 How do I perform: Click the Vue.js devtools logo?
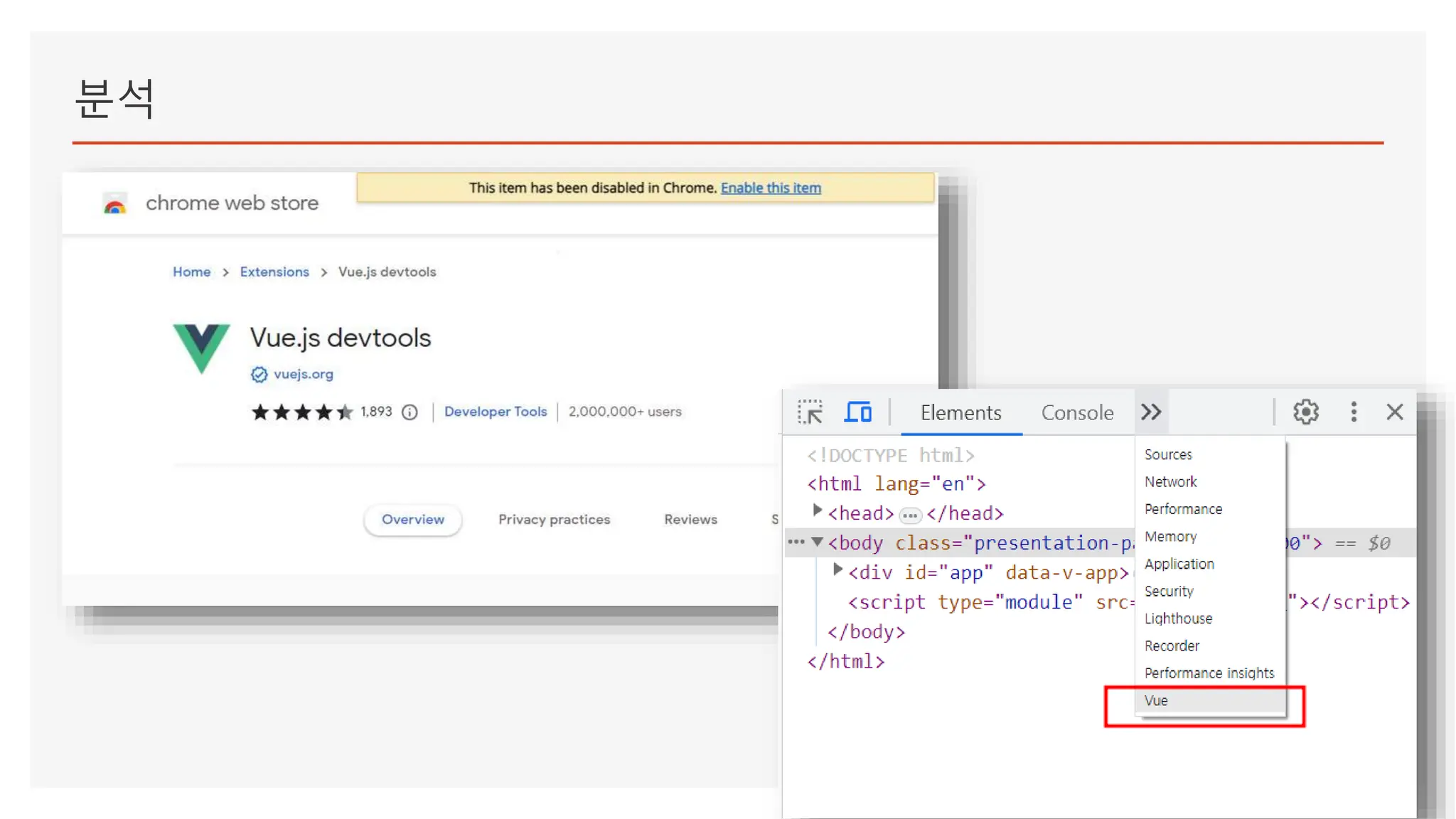(201, 348)
